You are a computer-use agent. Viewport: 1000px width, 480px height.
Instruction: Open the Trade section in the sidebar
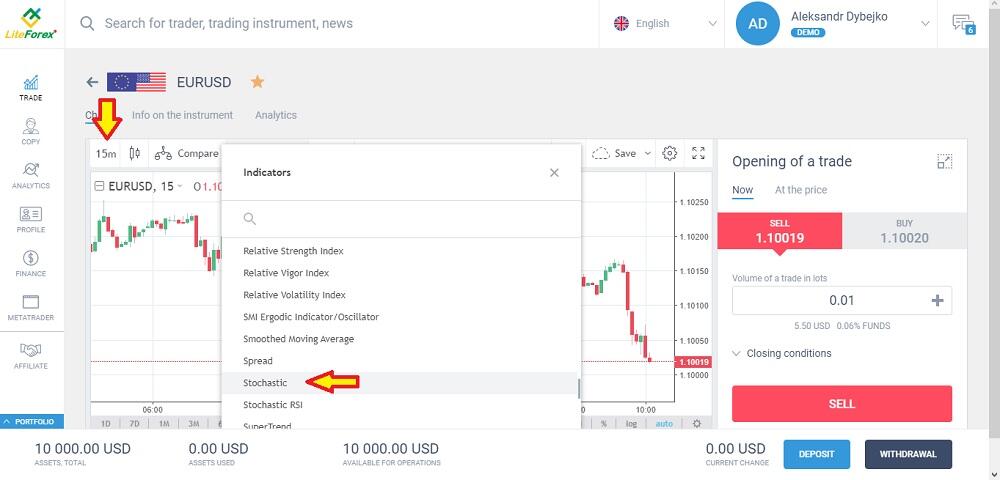click(31, 88)
